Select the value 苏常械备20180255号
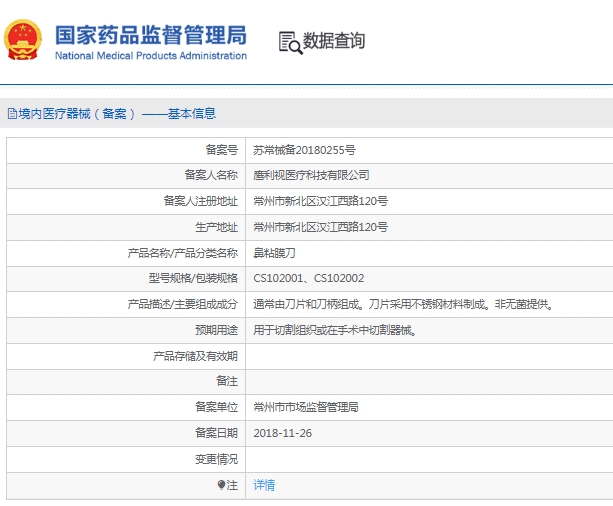Image resolution: width=613 pixels, height=506 pixels. tap(304, 150)
